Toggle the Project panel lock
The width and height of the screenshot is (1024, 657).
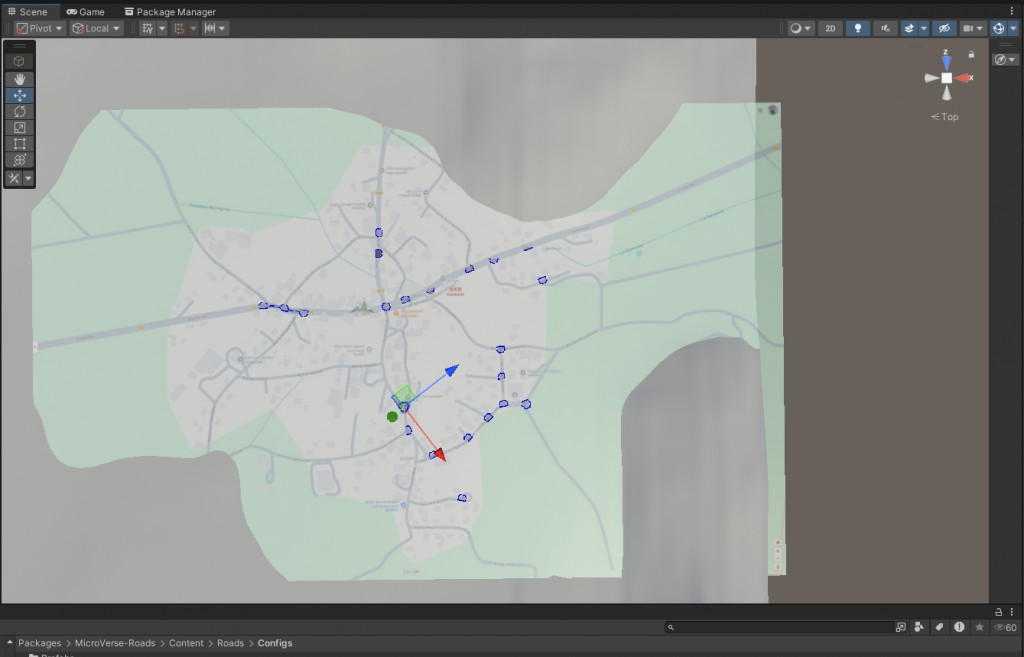999,612
